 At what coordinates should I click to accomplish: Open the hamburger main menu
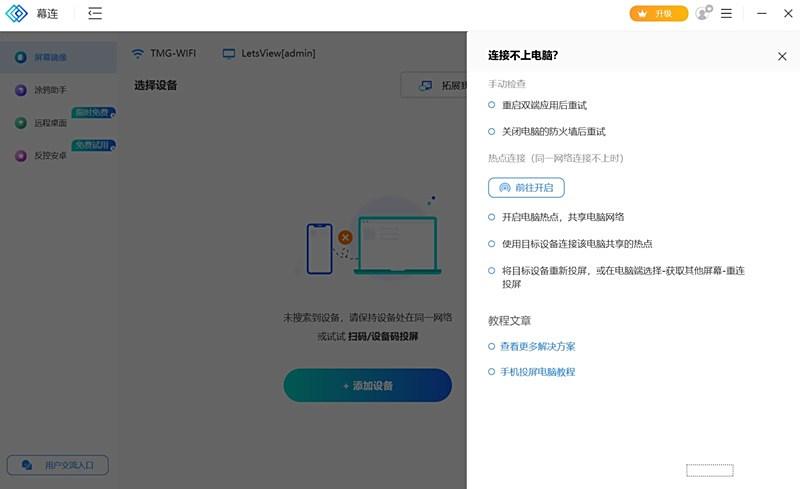(x=727, y=14)
